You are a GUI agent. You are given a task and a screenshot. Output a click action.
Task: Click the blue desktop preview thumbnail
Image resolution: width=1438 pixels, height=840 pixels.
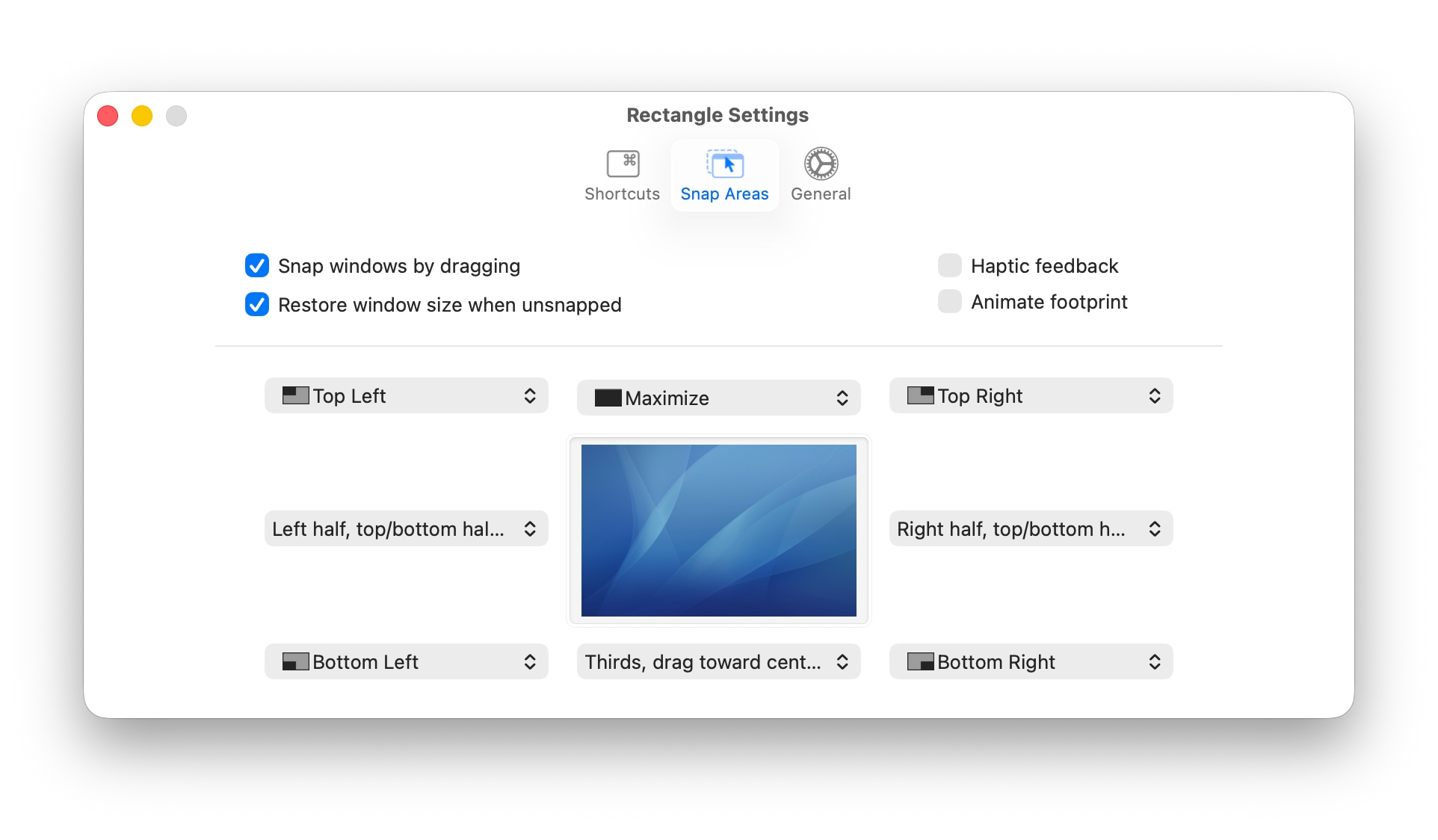[718, 530]
